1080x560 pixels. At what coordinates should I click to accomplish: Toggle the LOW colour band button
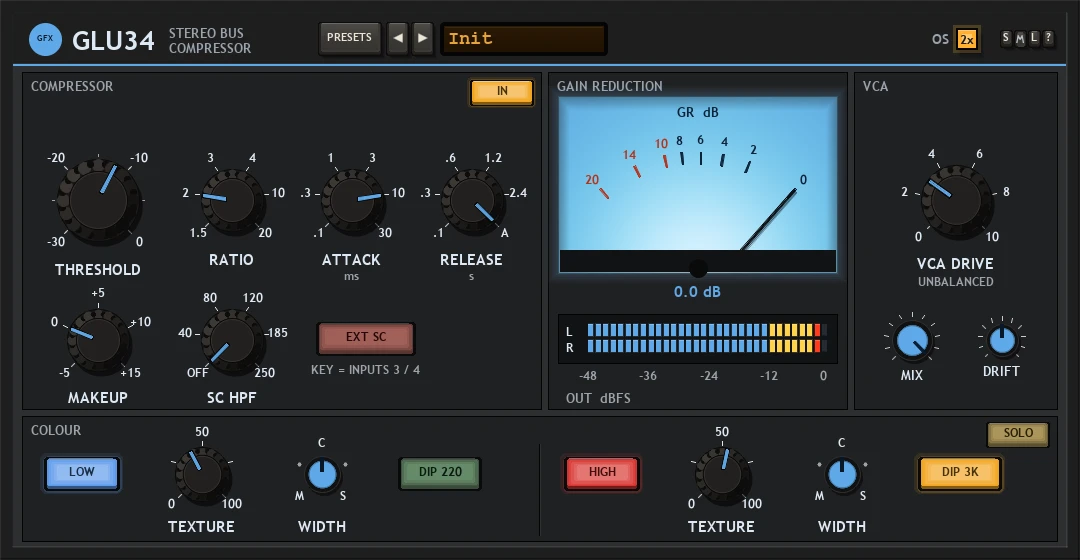pyautogui.click(x=82, y=473)
